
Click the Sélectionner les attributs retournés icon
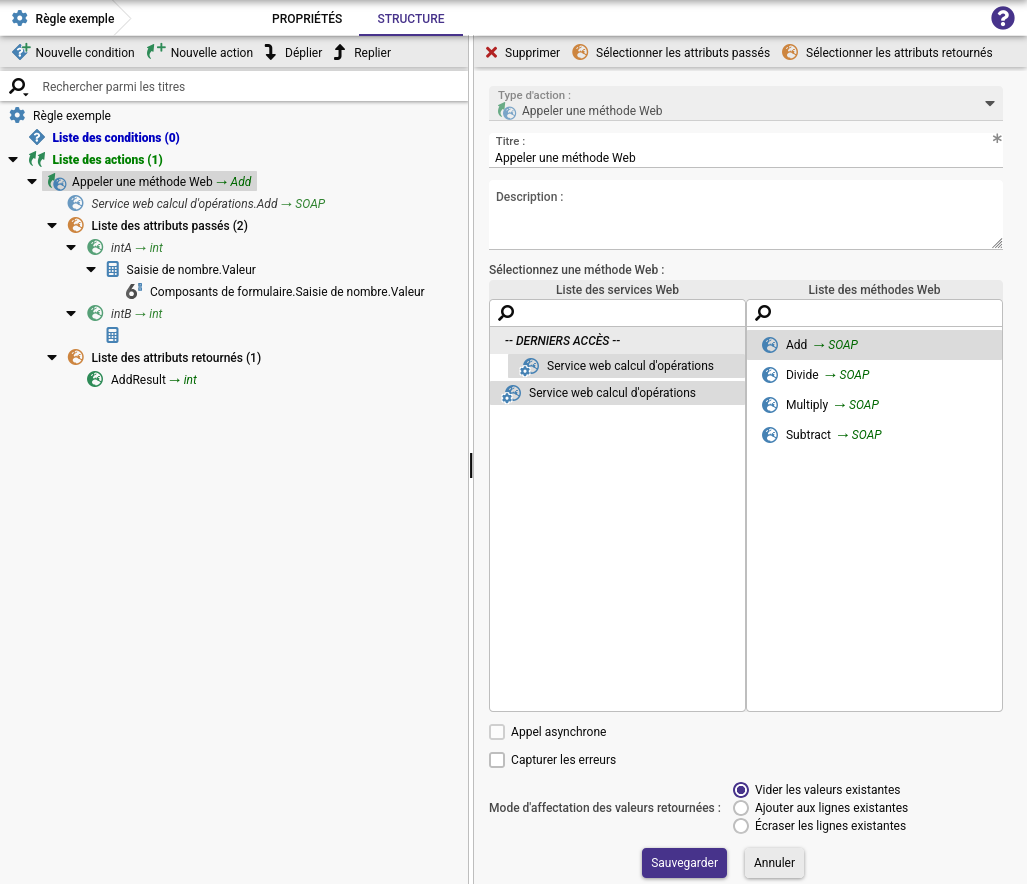790,52
